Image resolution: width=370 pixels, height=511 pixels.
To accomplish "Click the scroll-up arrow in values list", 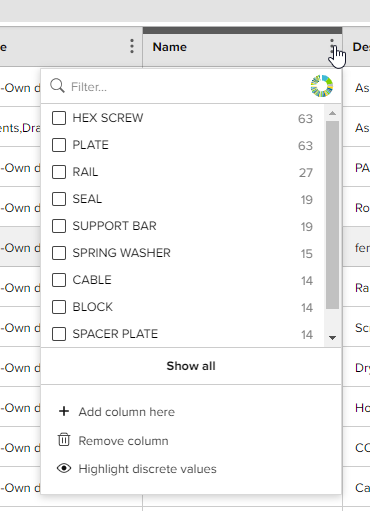I will (332, 113).
